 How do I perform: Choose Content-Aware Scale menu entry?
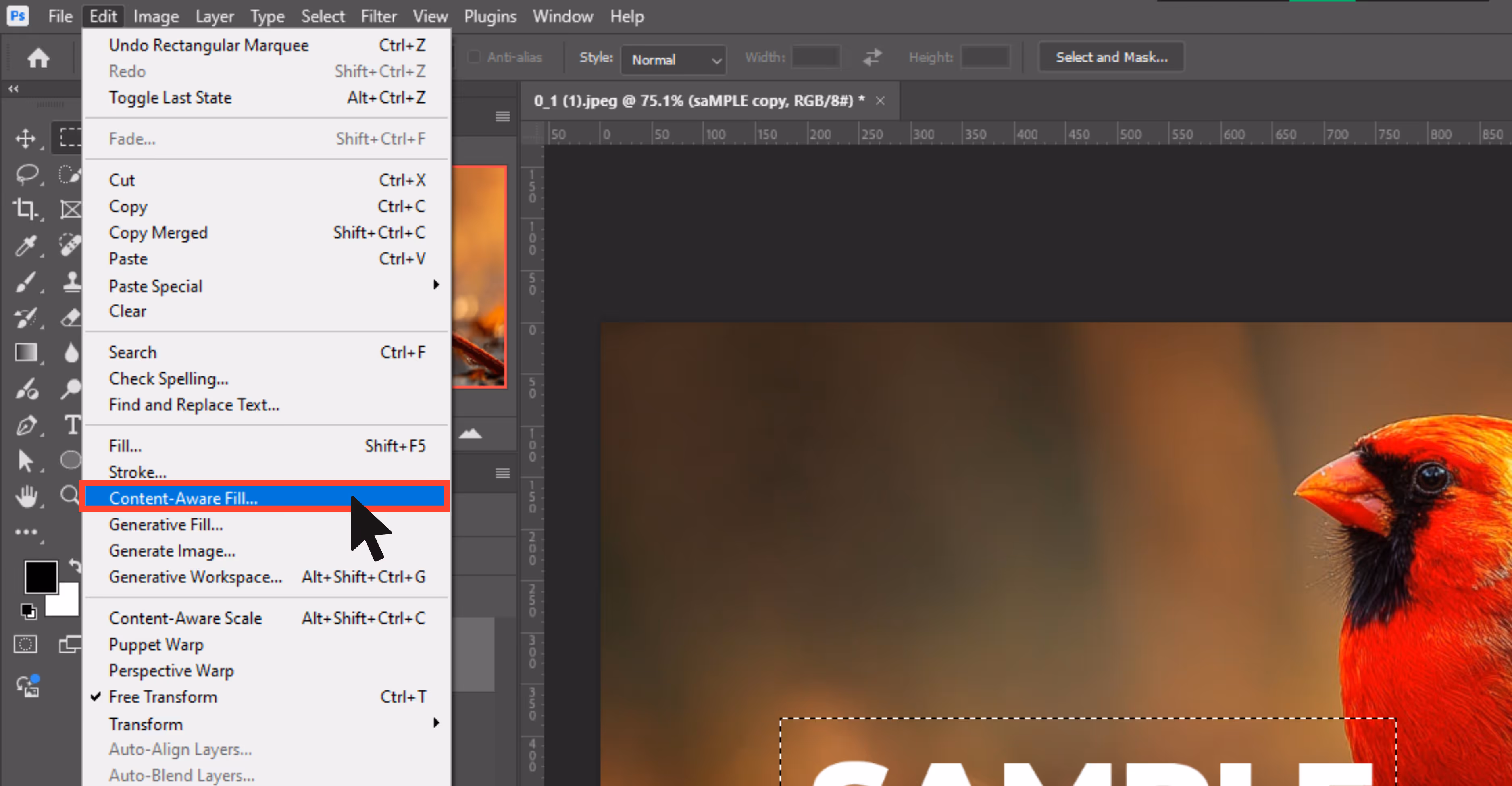point(268,618)
